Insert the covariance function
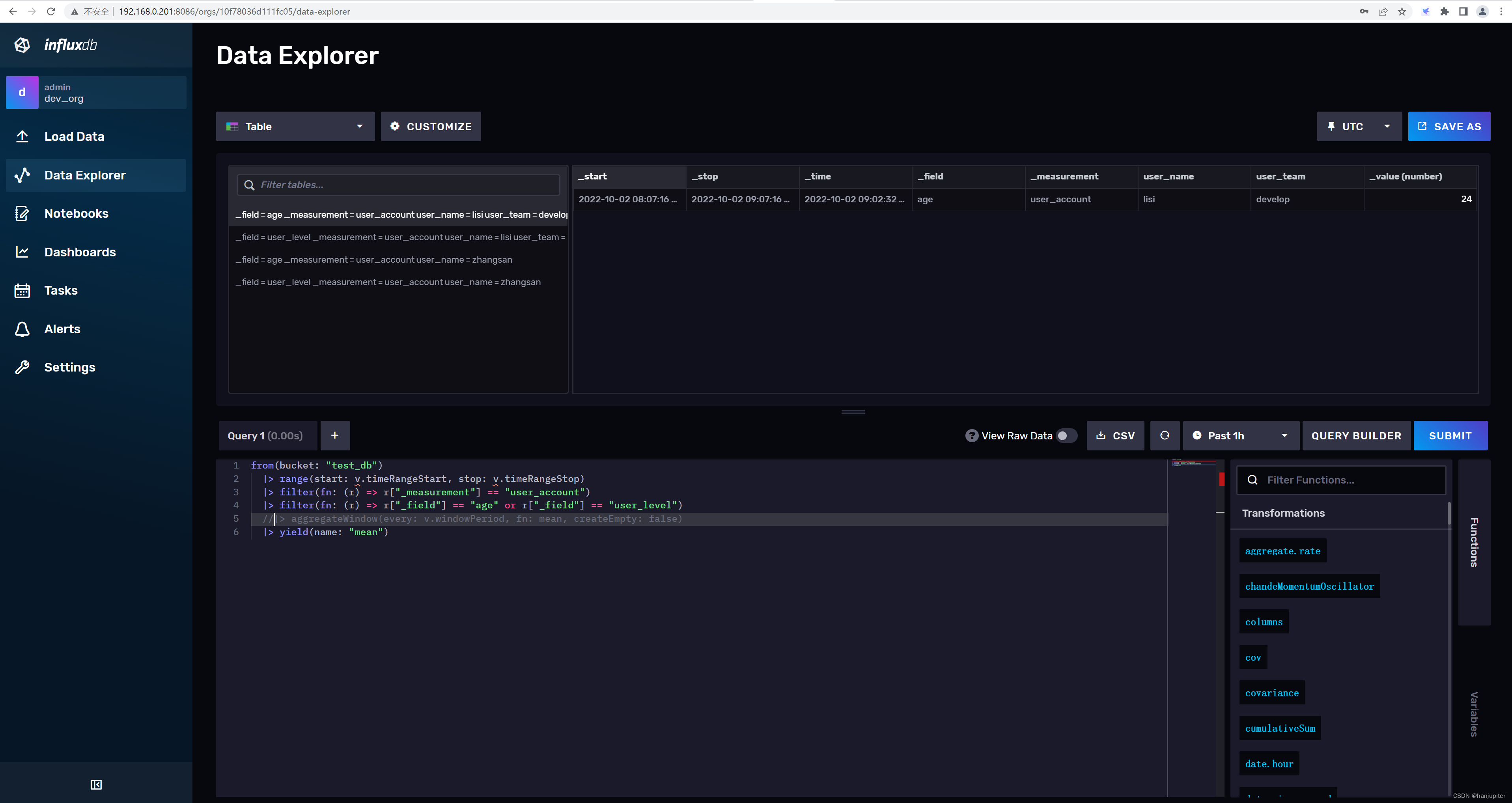1512x803 pixels. click(x=1272, y=693)
